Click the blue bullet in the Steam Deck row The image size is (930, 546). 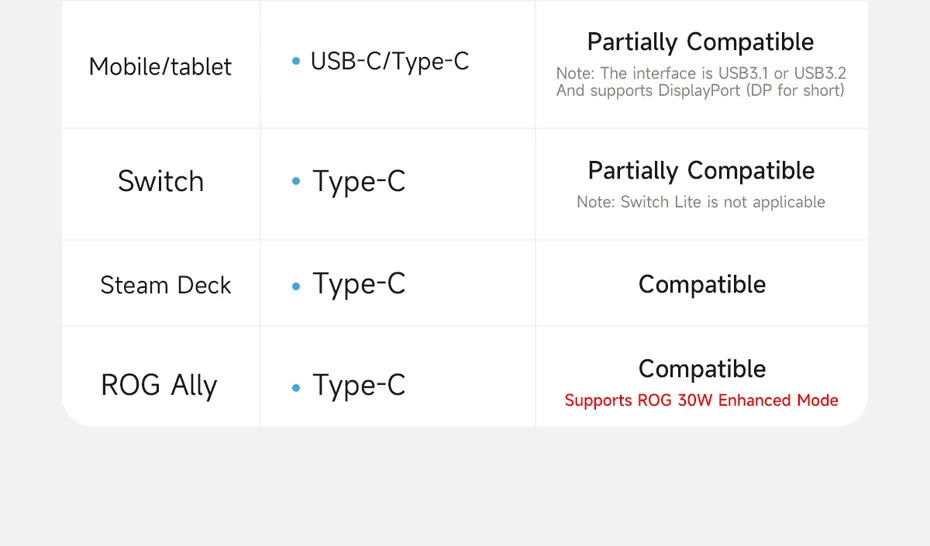click(296, 286)
